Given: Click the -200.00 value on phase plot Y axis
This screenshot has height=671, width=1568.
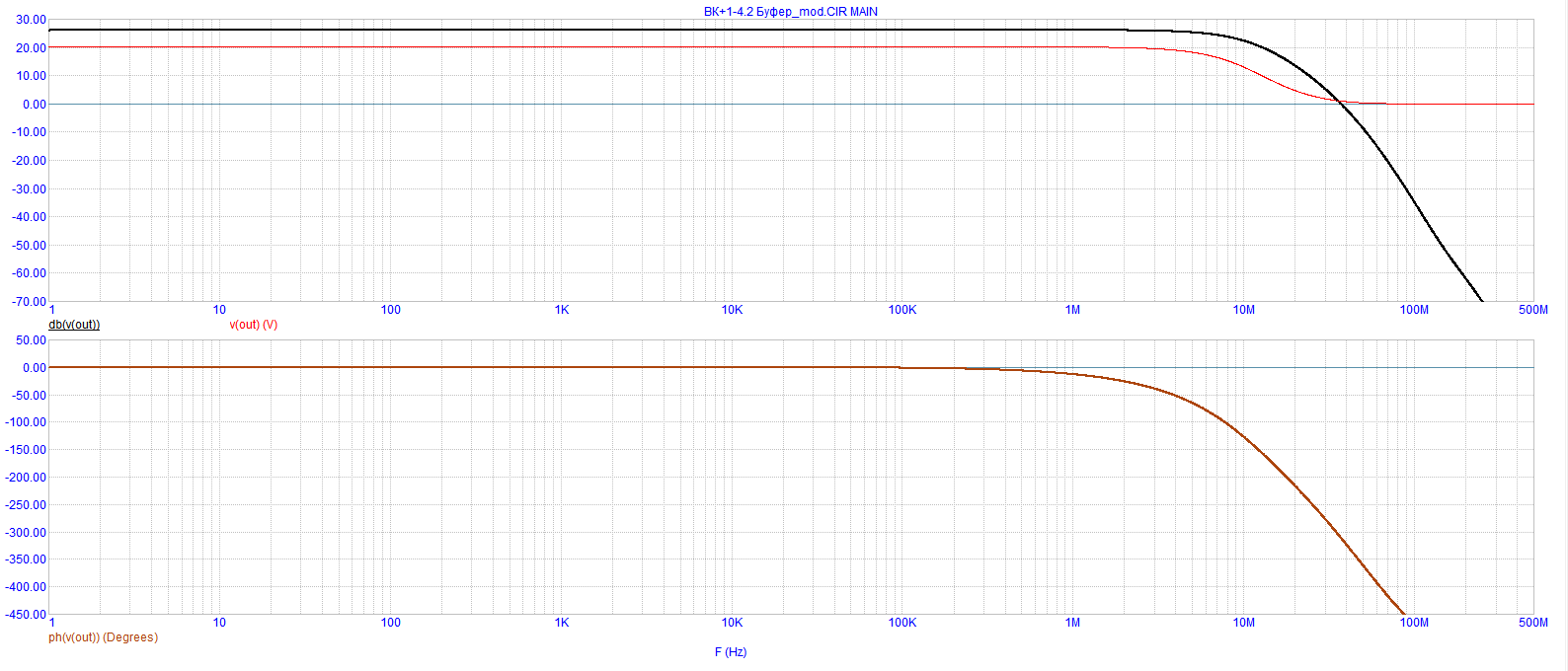Looking at the screenshot, I should coord(26,477).
